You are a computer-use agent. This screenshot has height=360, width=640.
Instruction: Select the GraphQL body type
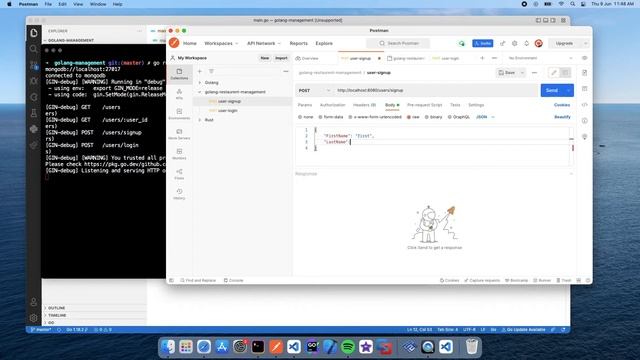459,117
